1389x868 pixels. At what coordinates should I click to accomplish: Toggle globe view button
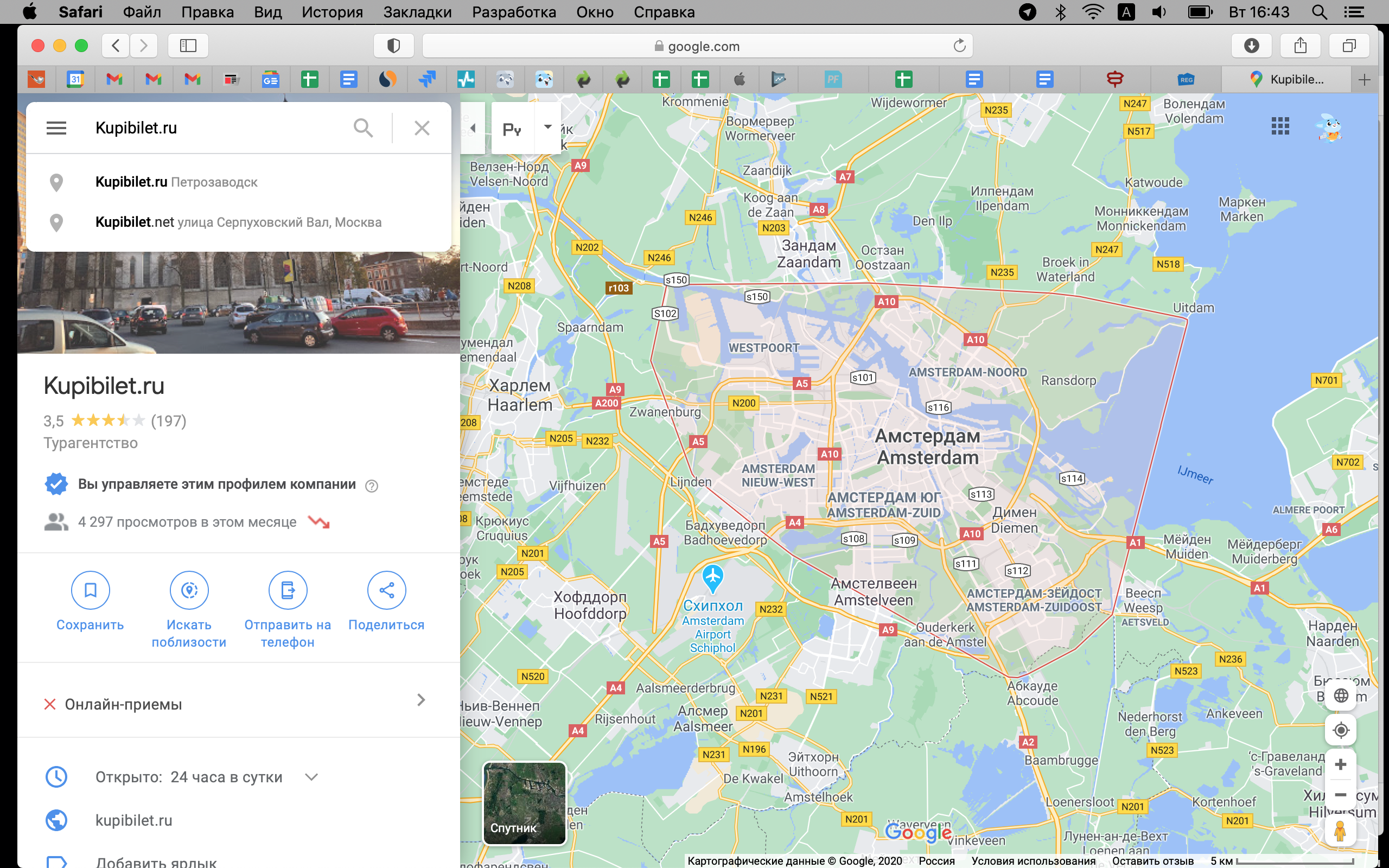(1340, 696)
